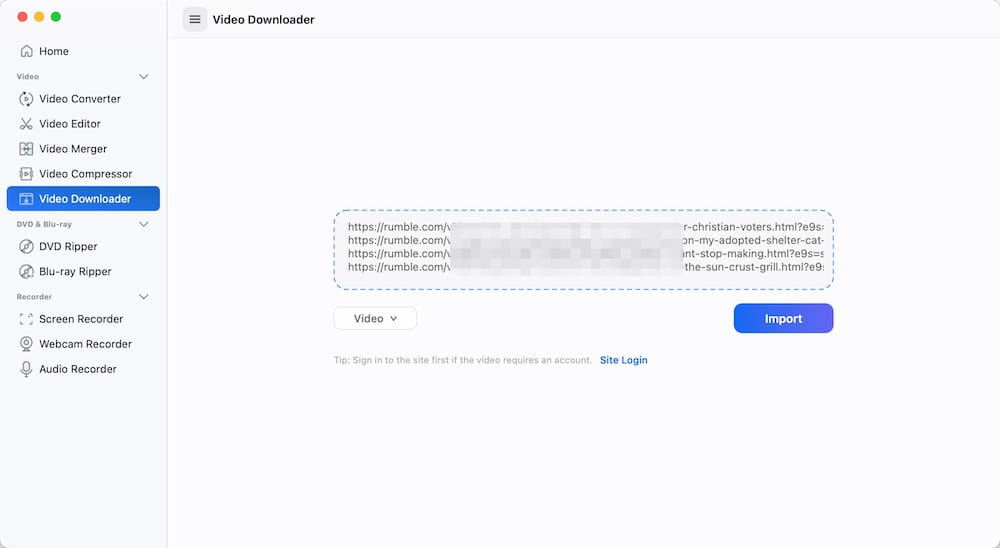
Task: Click the Video Editor scissors icon
Action: click(x=26, y=124)
